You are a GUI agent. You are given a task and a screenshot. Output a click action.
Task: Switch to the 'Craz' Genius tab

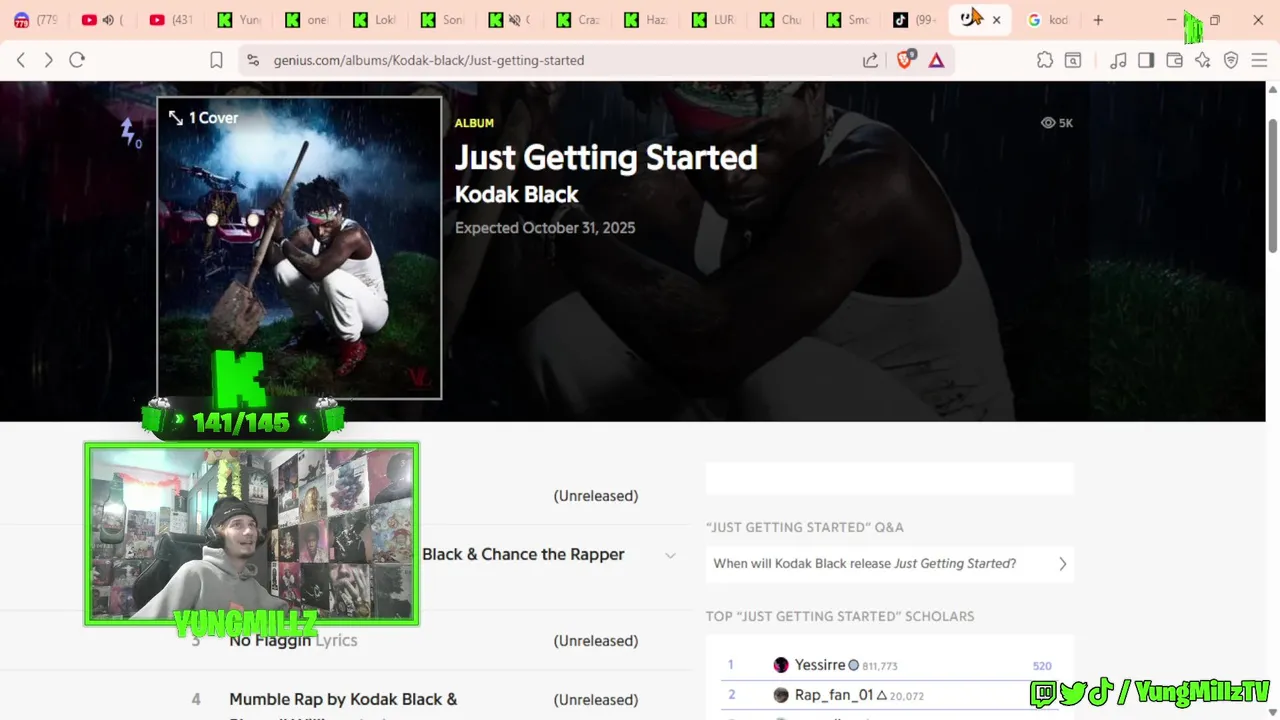(579, 20)
